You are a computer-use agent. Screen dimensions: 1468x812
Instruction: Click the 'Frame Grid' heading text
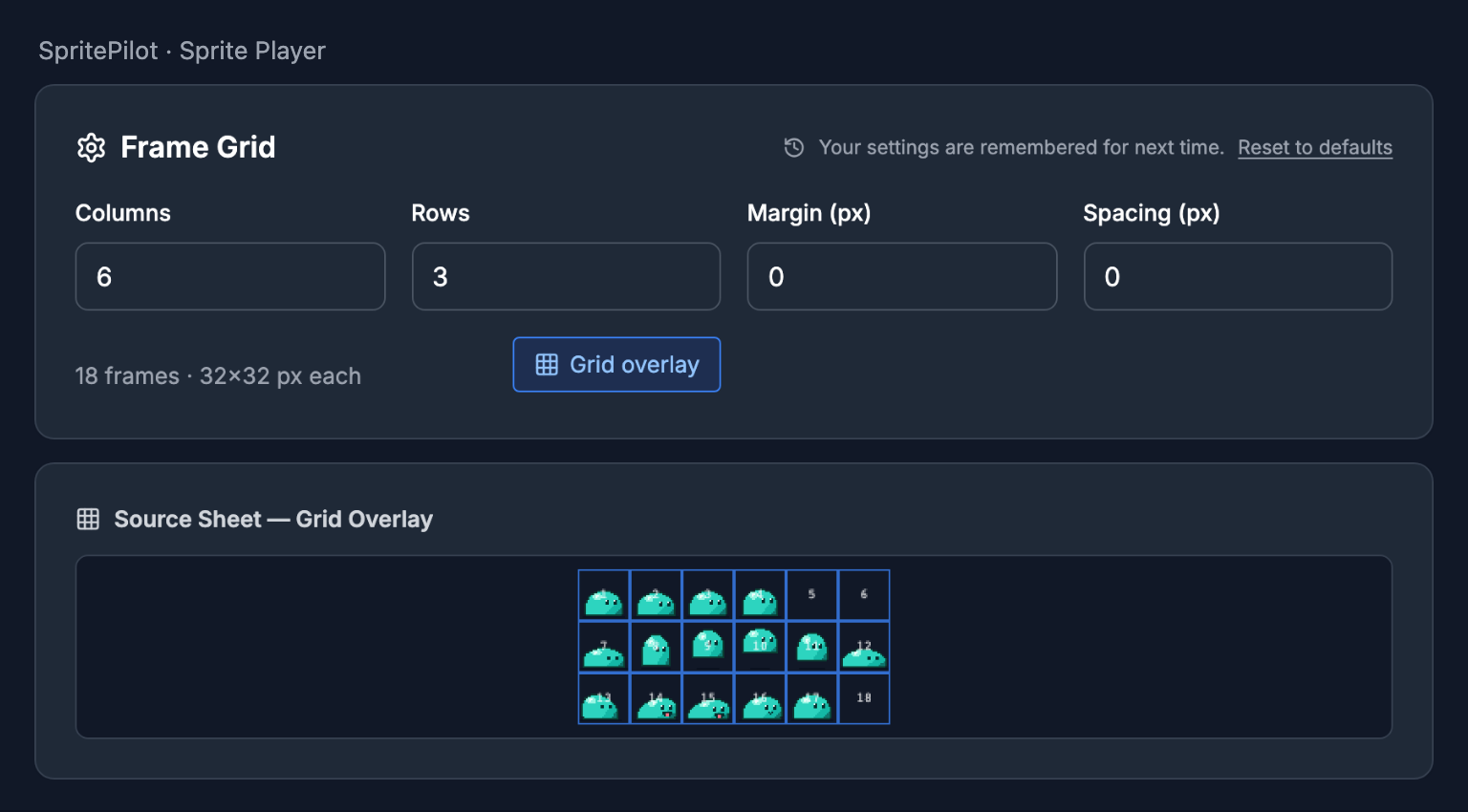[198, 147]
